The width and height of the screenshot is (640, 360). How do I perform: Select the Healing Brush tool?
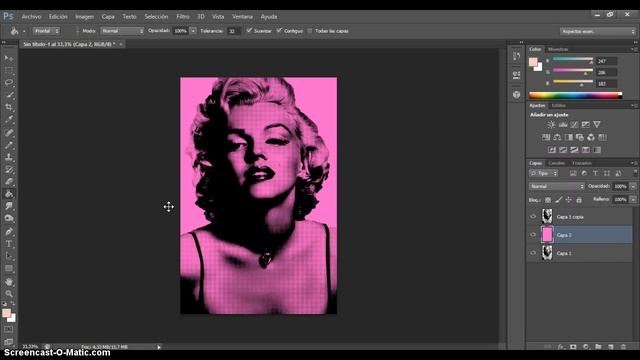coord(9,133)
